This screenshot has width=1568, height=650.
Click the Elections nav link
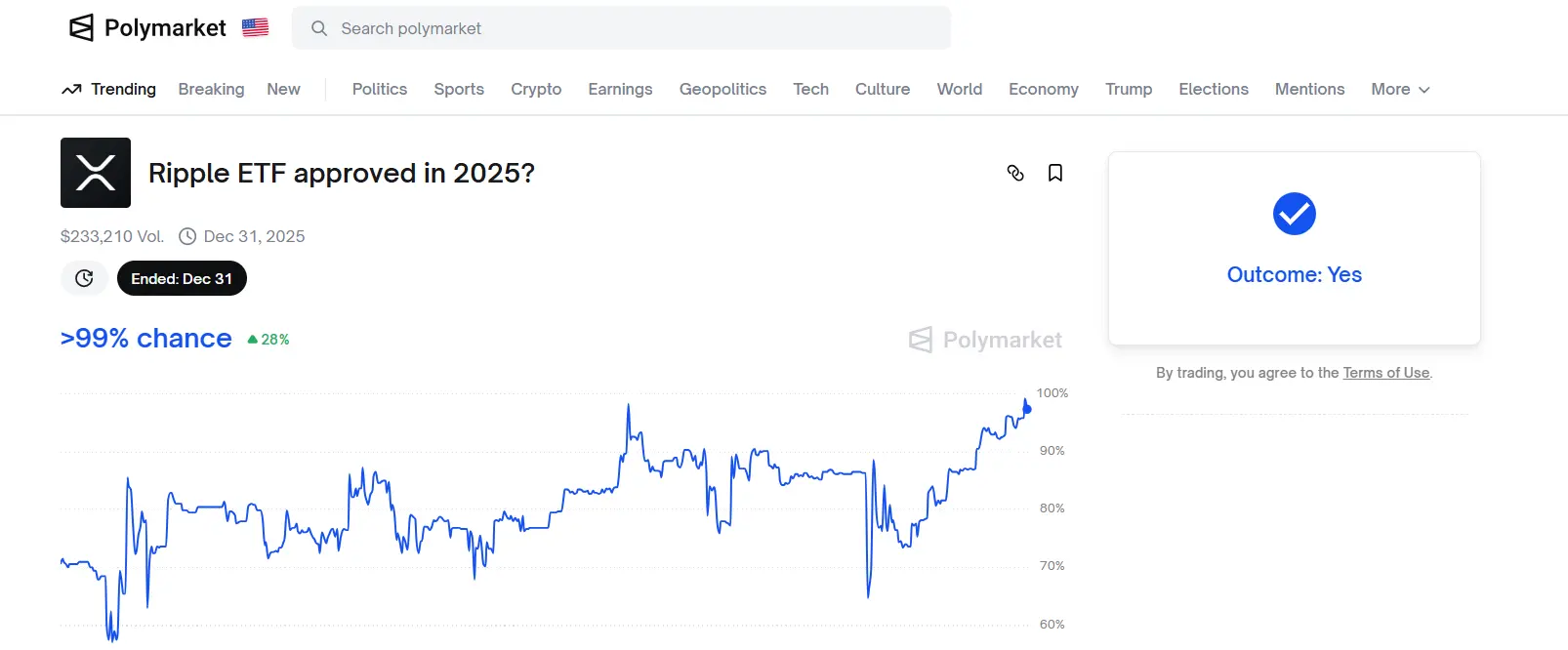coord(1214,90)
